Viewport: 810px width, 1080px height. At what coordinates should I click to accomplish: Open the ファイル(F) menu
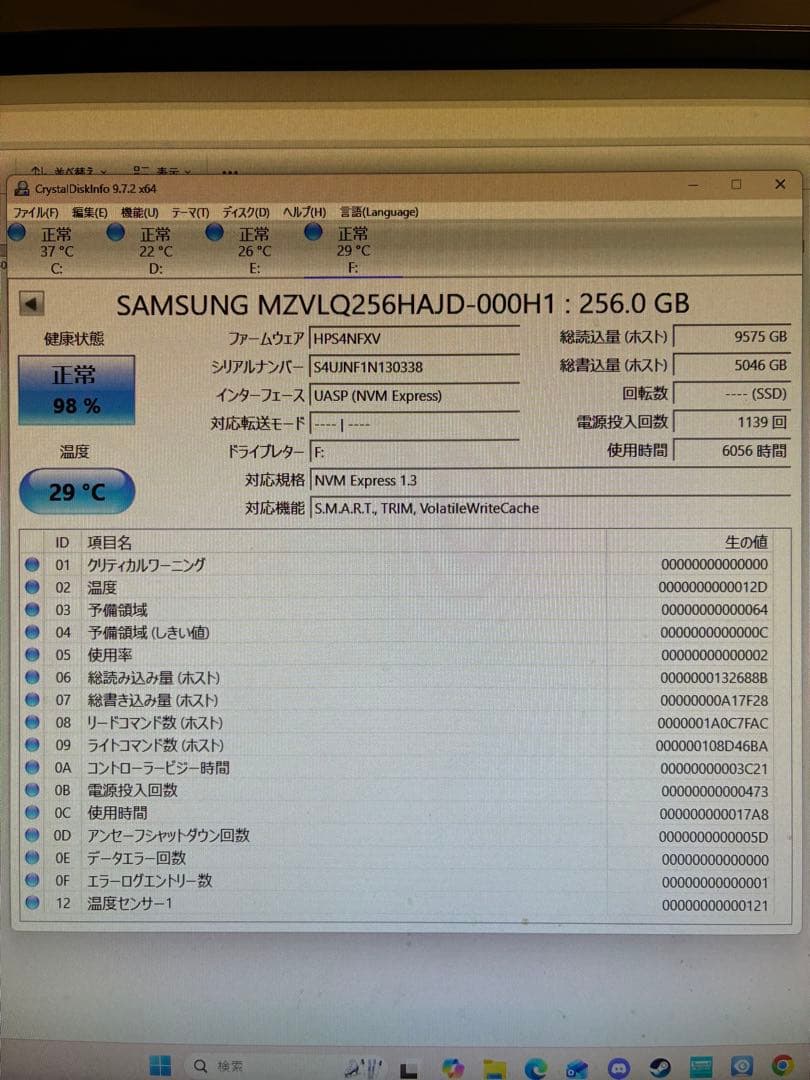(x=36, y=212)
